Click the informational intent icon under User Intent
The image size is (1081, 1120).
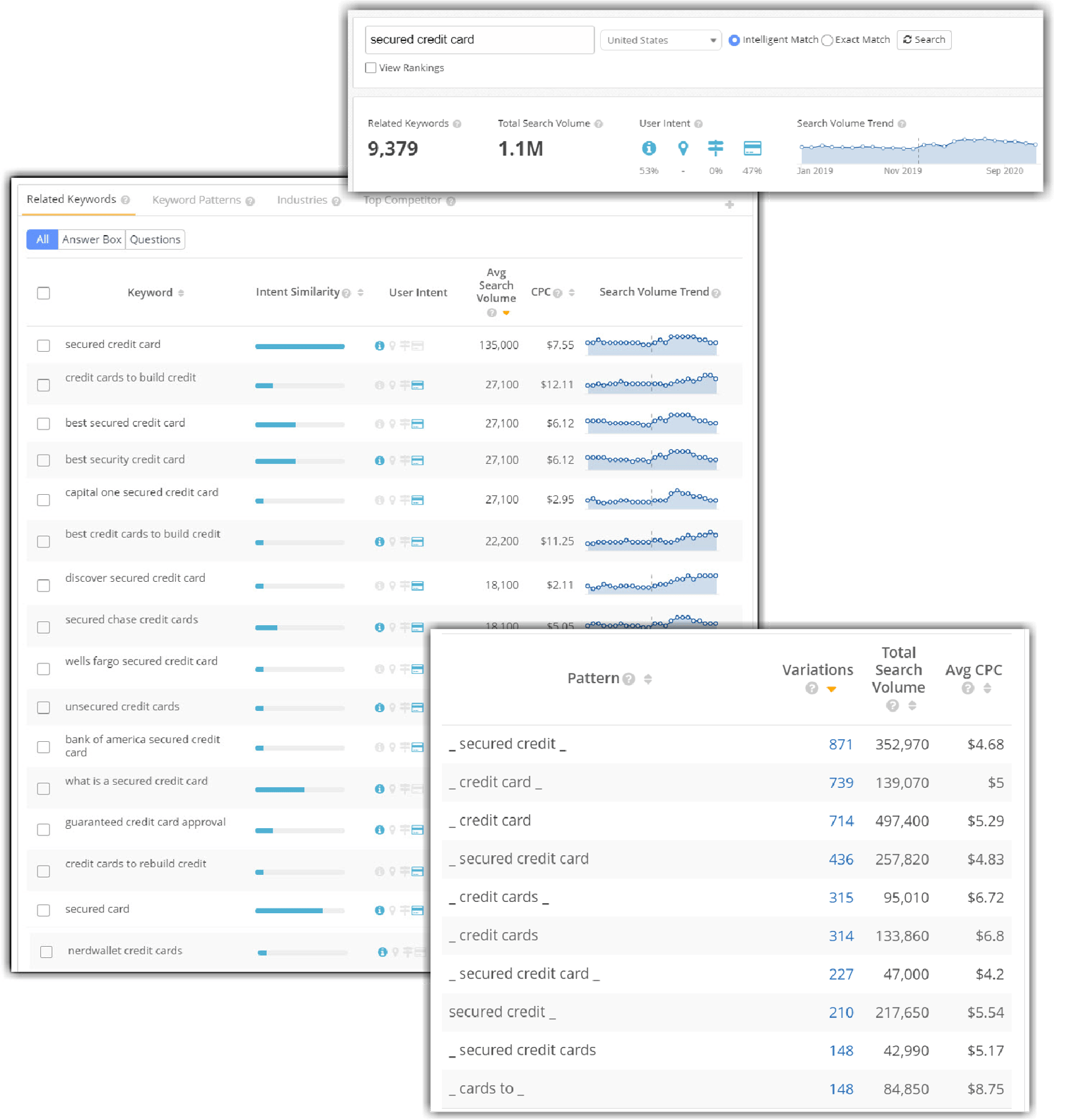pos(649,148)
